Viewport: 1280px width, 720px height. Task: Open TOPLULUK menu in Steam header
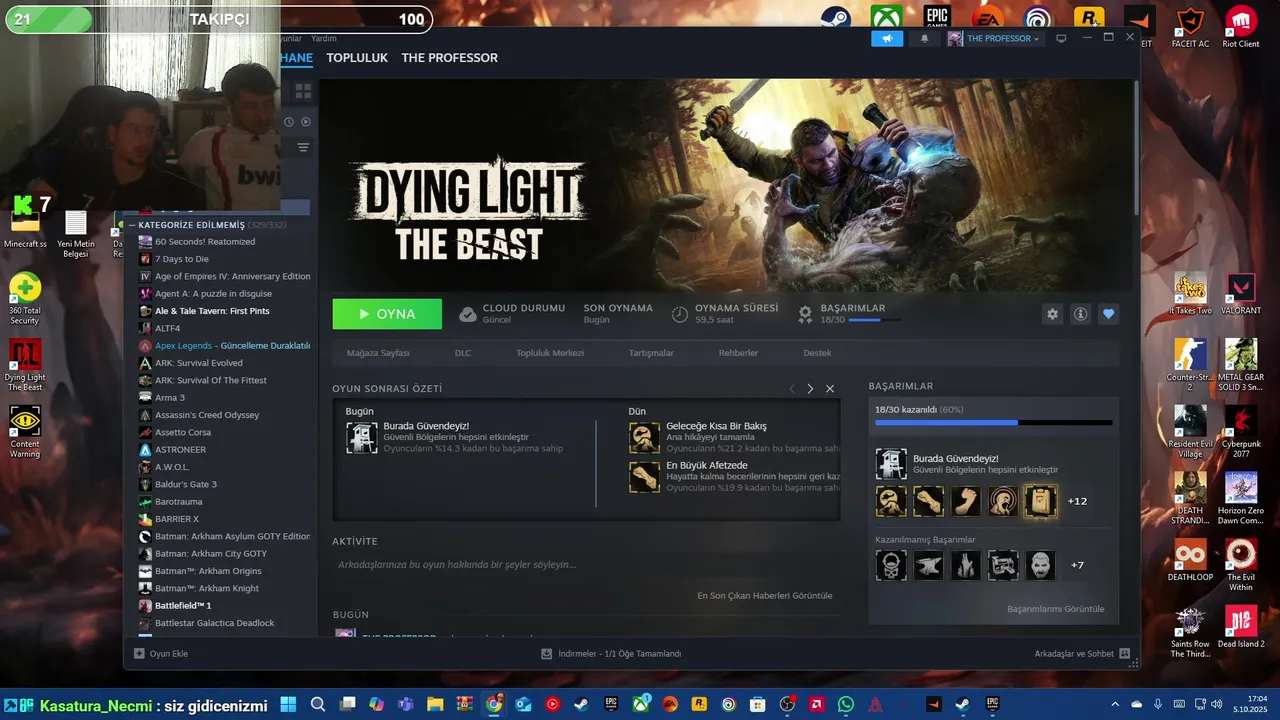coord(357,58)
